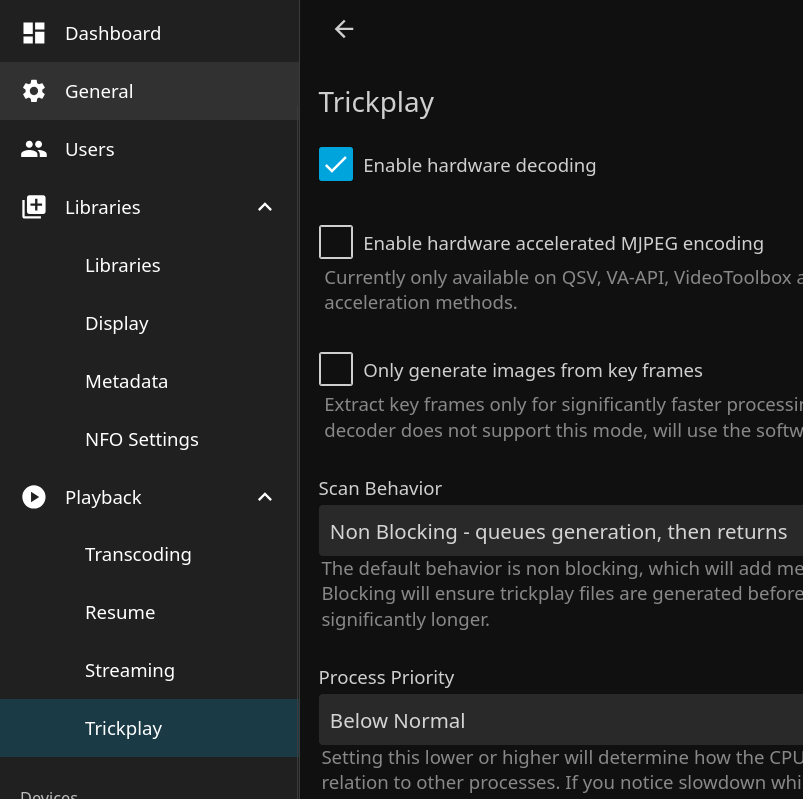Open the Display library settings
The width and height of the screenshot is (803, 799).
[x=116, y=323]
